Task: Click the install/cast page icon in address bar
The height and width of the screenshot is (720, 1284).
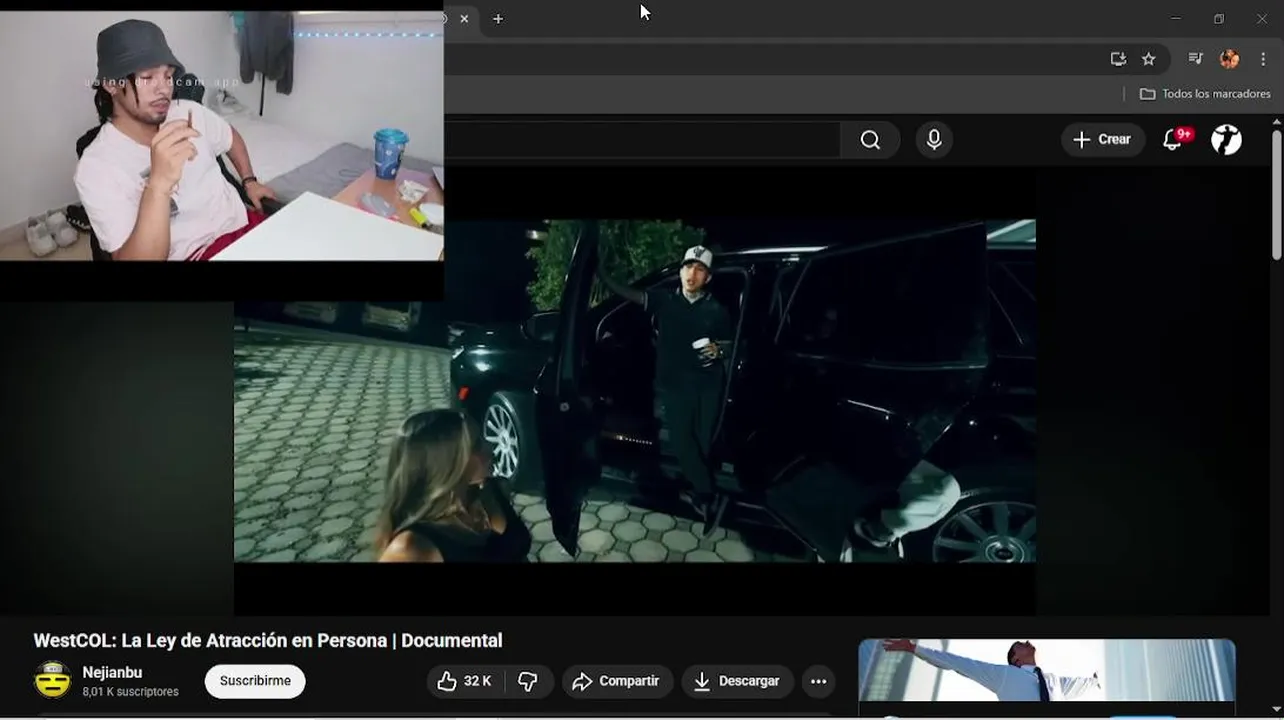Action: pyautogui.click(x=1118, y=59)
